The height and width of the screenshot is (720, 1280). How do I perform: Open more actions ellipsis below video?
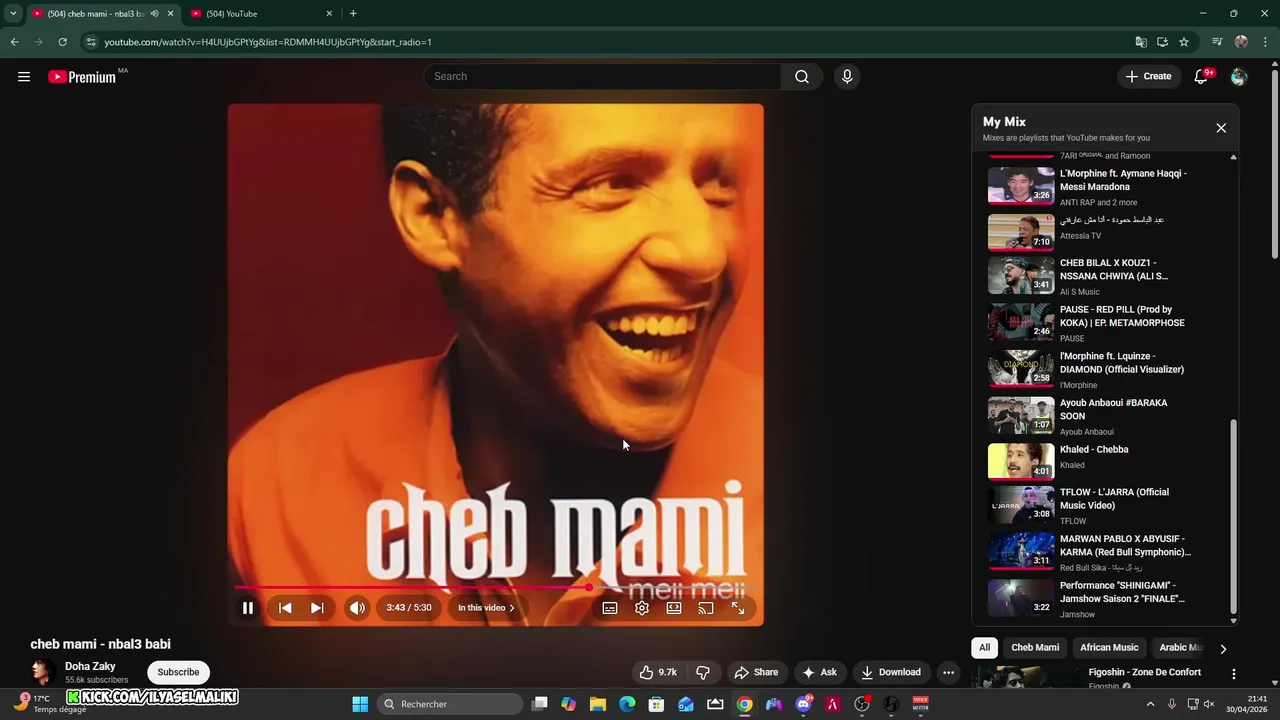tap(949, 672)
